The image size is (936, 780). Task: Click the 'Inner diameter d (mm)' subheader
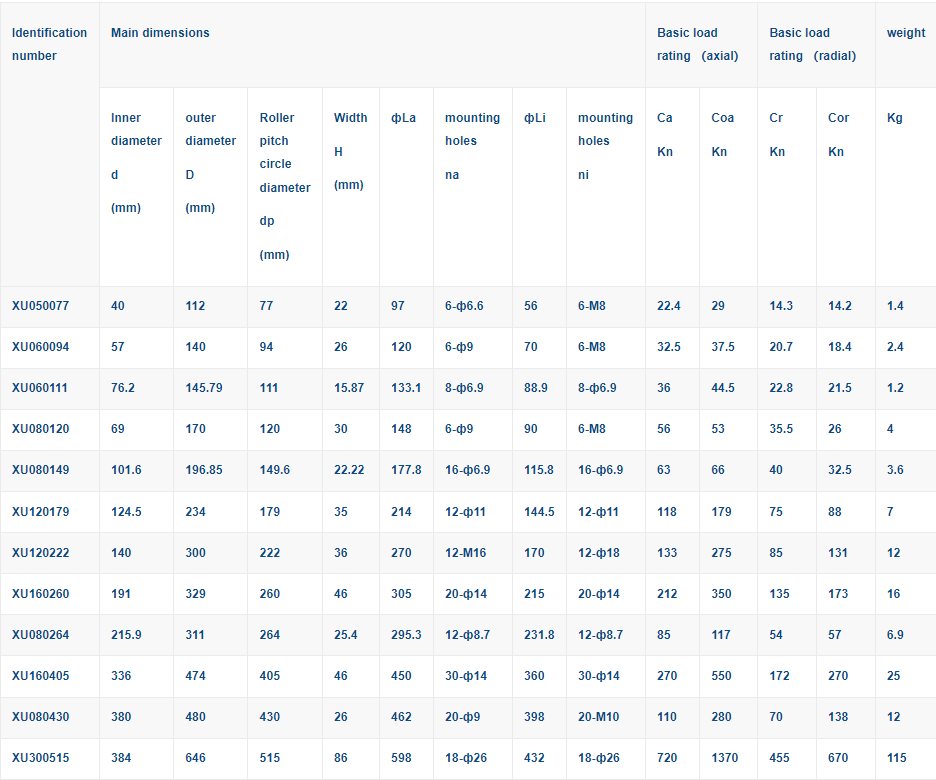(x=135, y=162)
